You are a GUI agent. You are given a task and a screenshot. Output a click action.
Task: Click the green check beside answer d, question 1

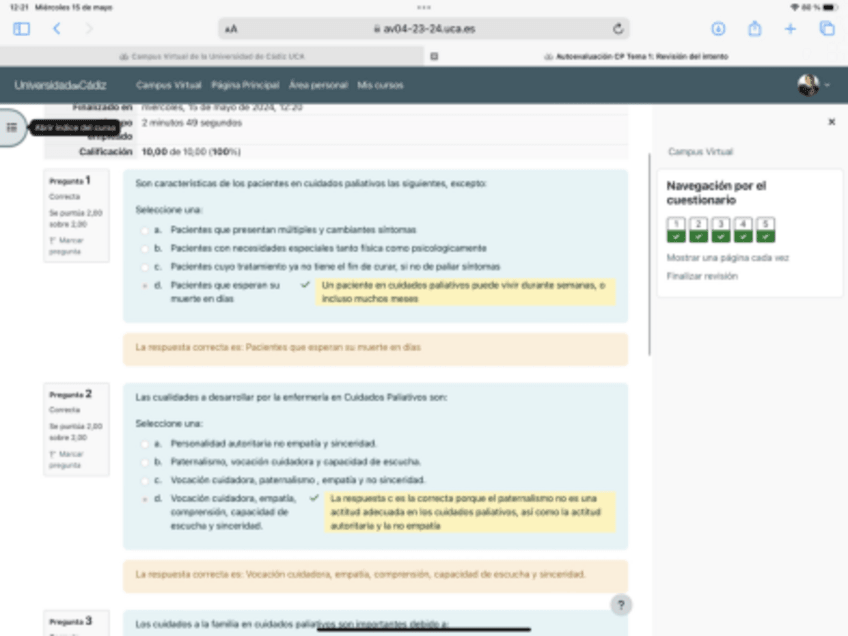305,284
